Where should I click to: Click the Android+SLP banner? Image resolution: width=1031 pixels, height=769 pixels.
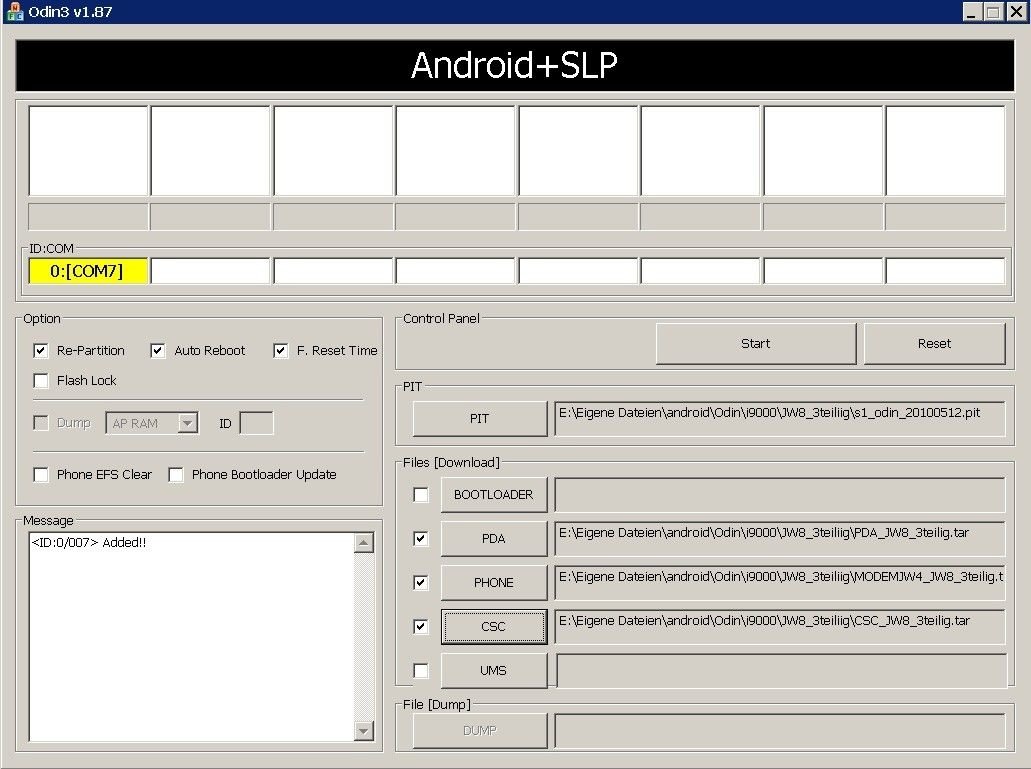(515, 65)
